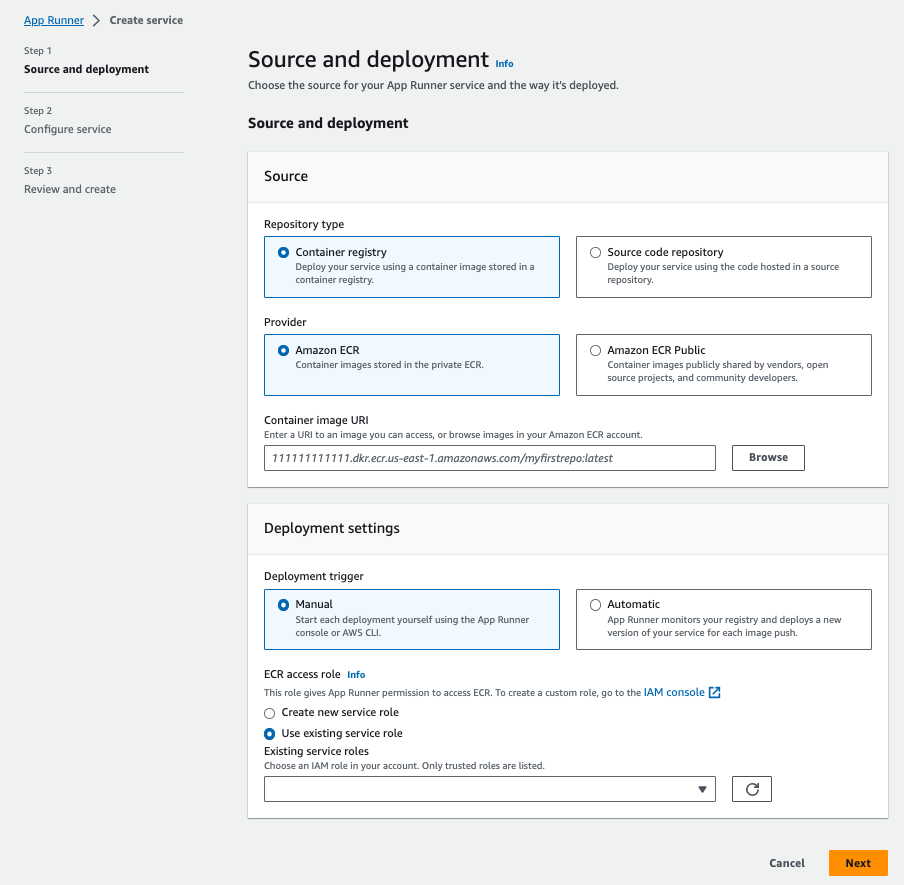Select the Manual deployment trigger
The height and width of the screenshot is (885, 904).
pos(412,619)
